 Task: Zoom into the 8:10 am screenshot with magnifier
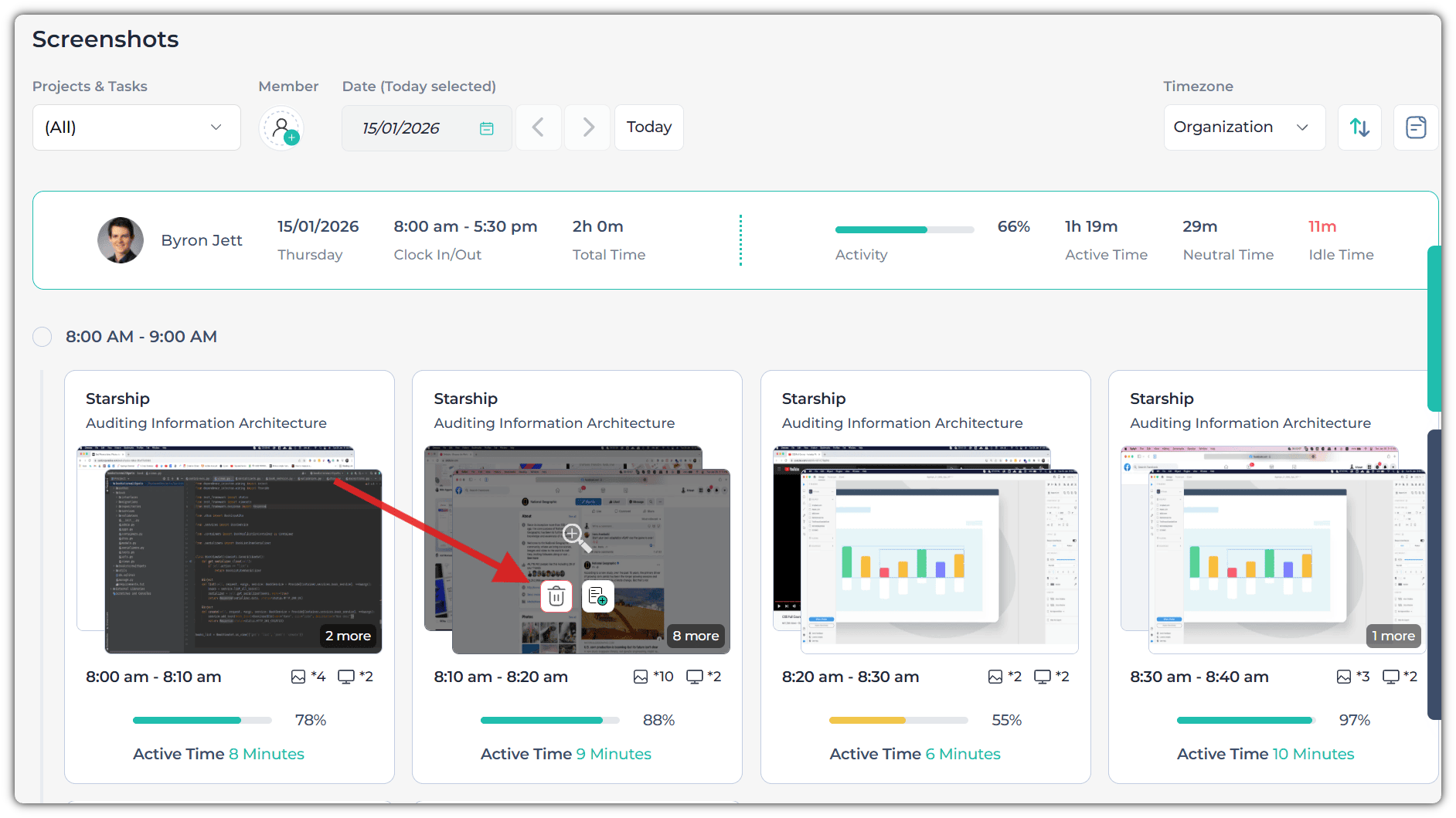(576, 536)
